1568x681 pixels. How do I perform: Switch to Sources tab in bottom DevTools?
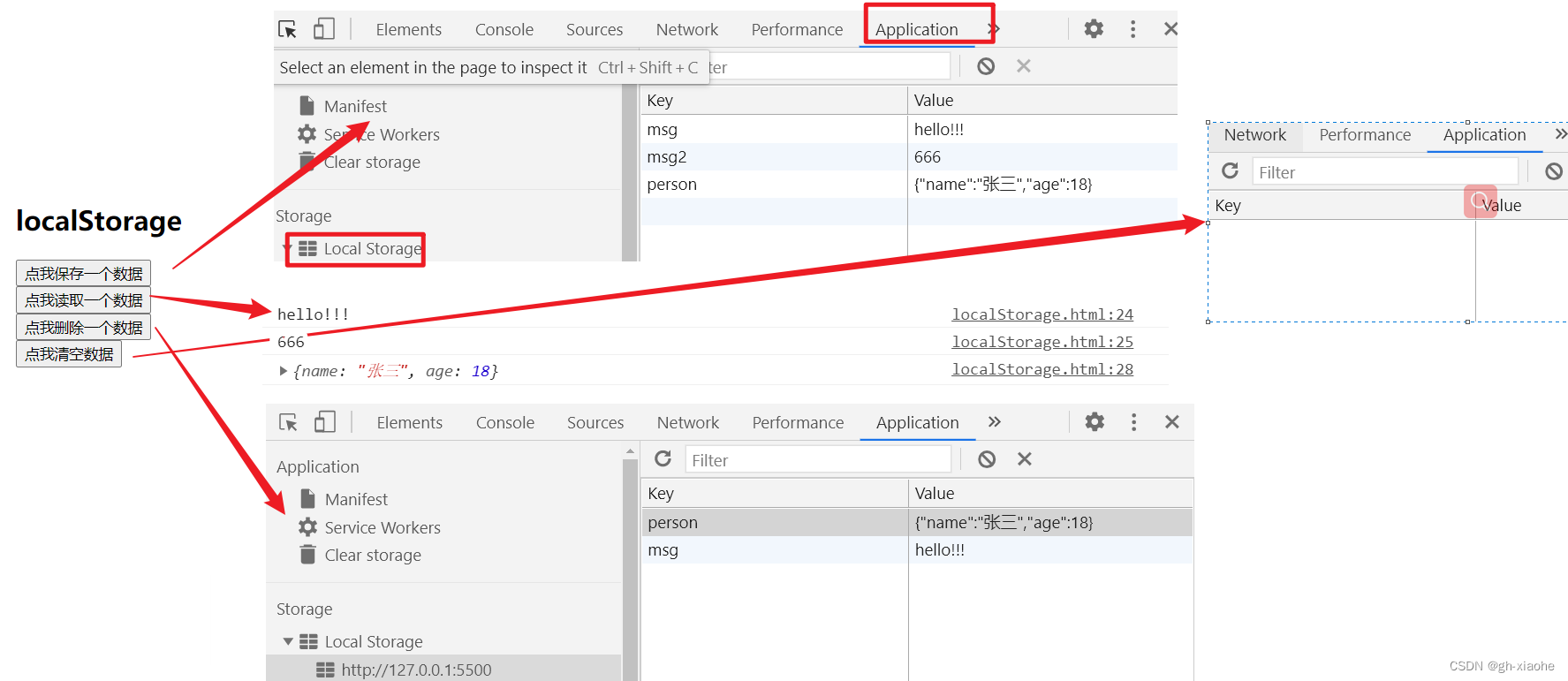coord(595,422)
